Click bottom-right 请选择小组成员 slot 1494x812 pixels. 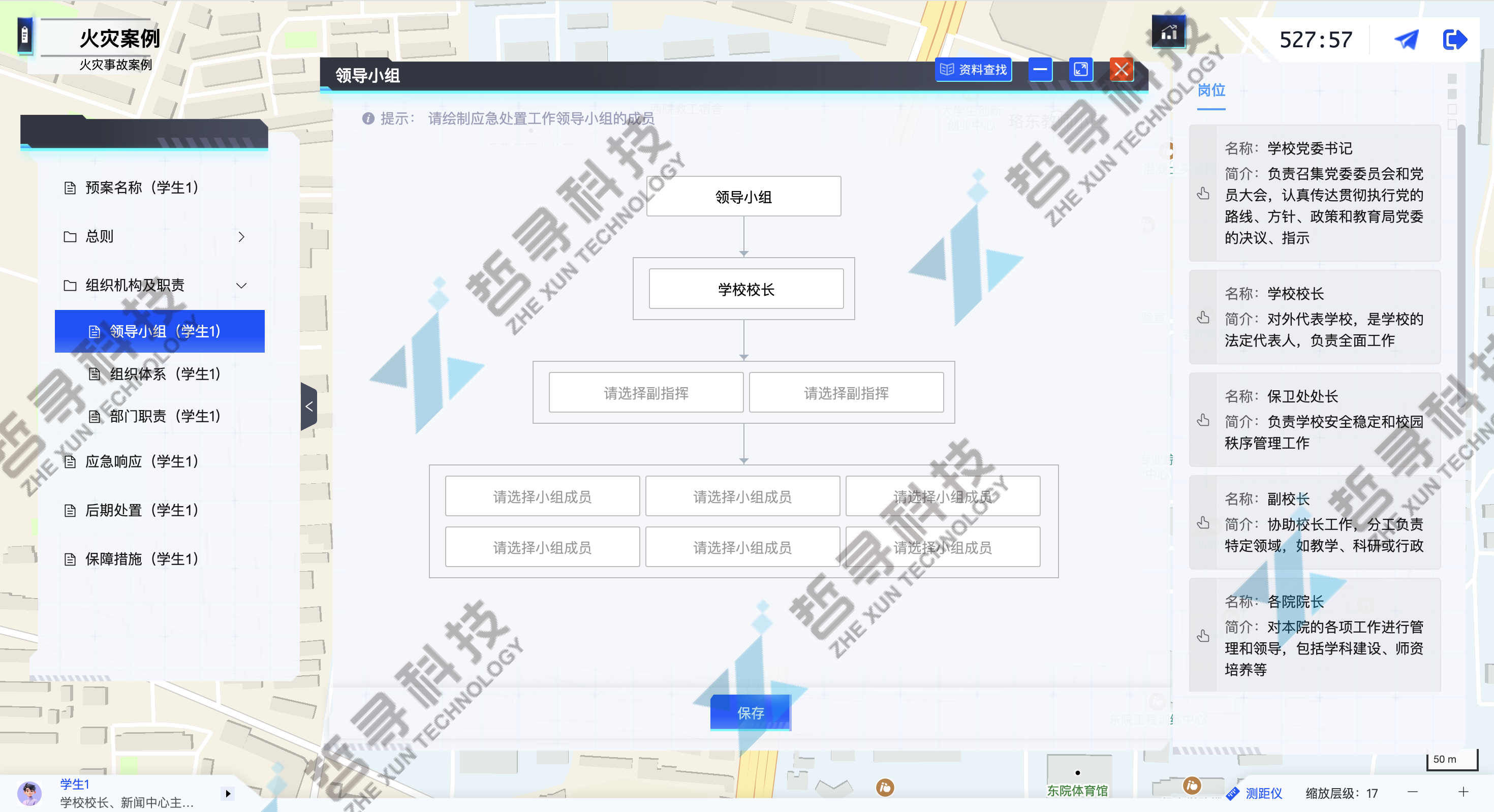(943, 547)
